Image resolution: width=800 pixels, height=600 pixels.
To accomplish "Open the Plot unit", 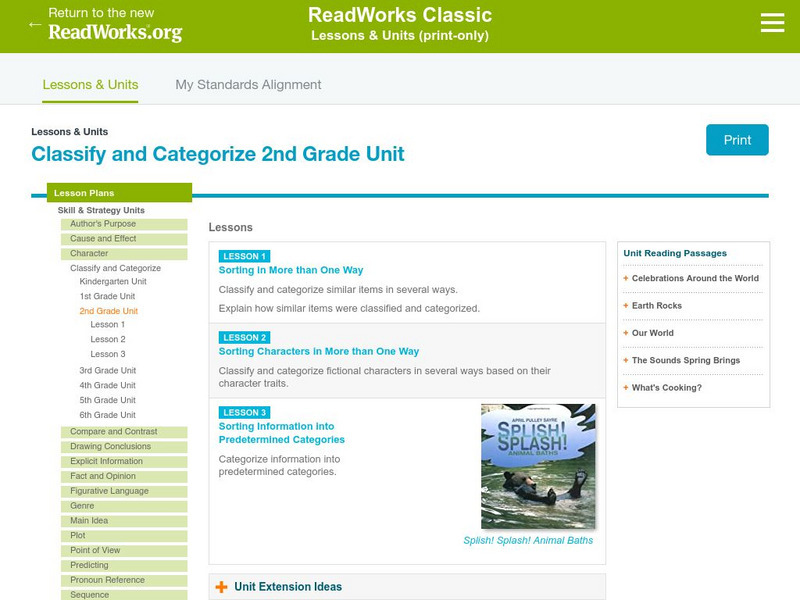I will 124,535.
